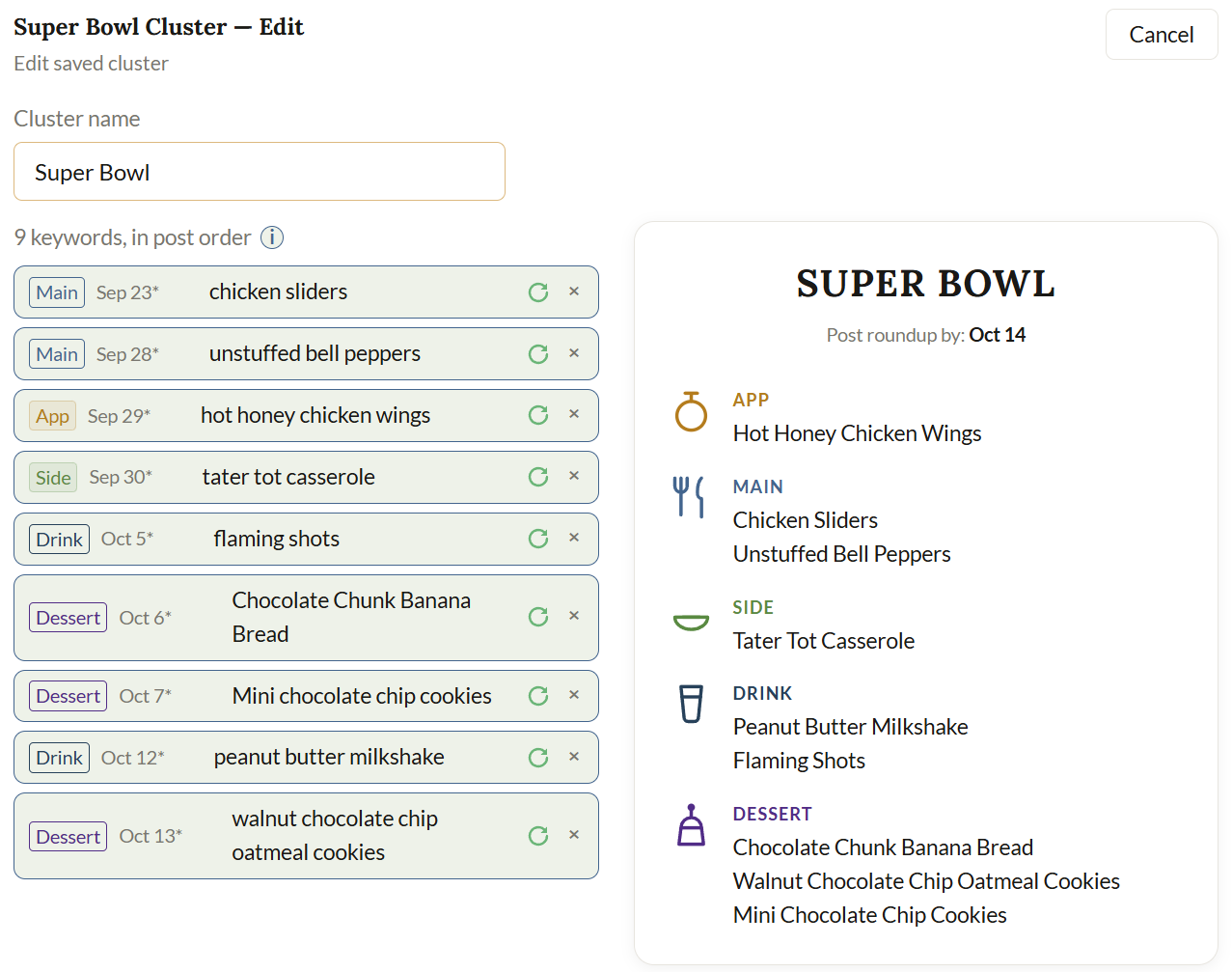This screenshot has width=1232, height=972.
Task: Click the Main tag on chicken sliders
Action: point(57,292)
